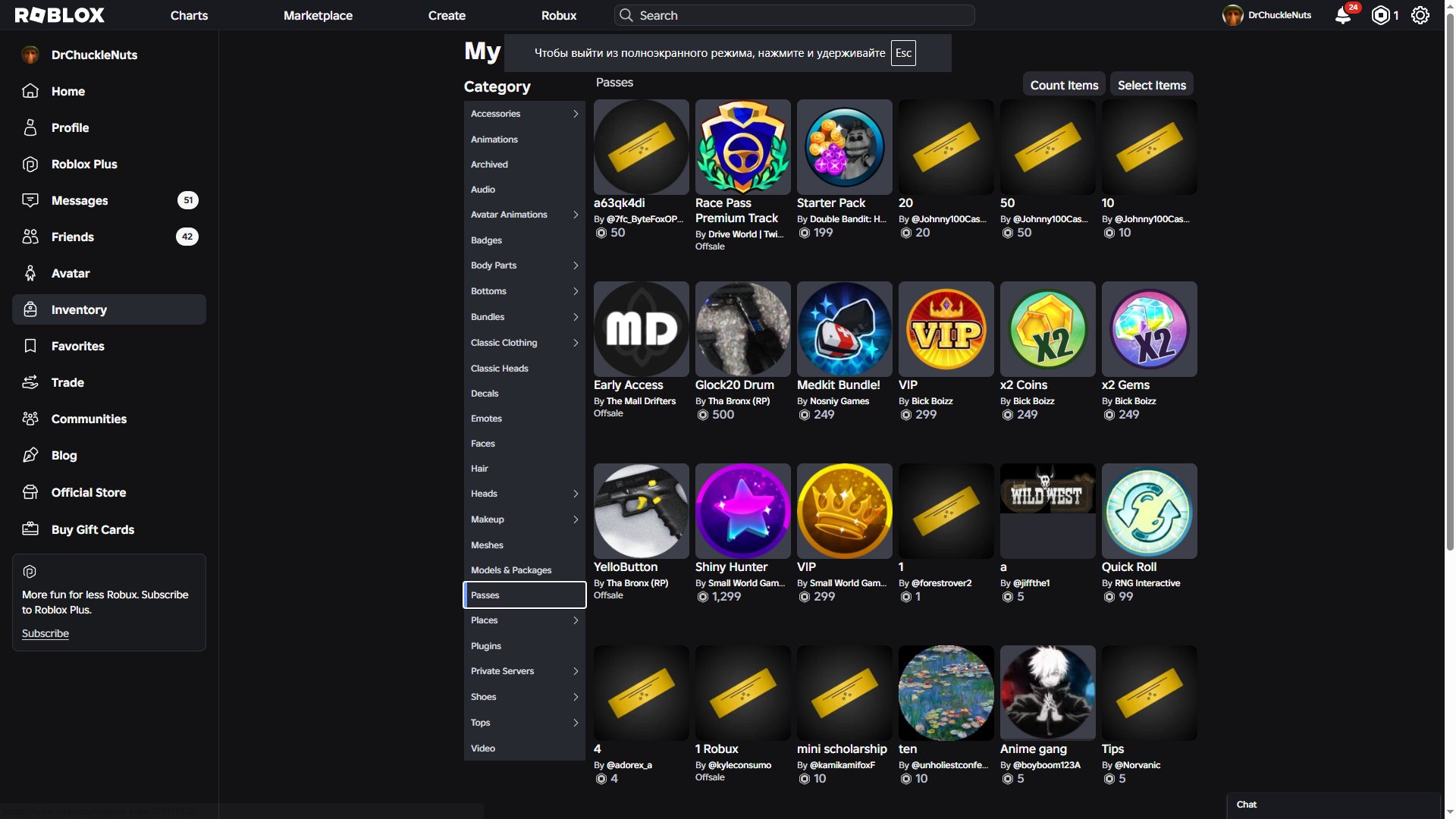Click the Home sidebar icon
Image resolution: width=1456 pixels, height=819 pixels.
30,91
